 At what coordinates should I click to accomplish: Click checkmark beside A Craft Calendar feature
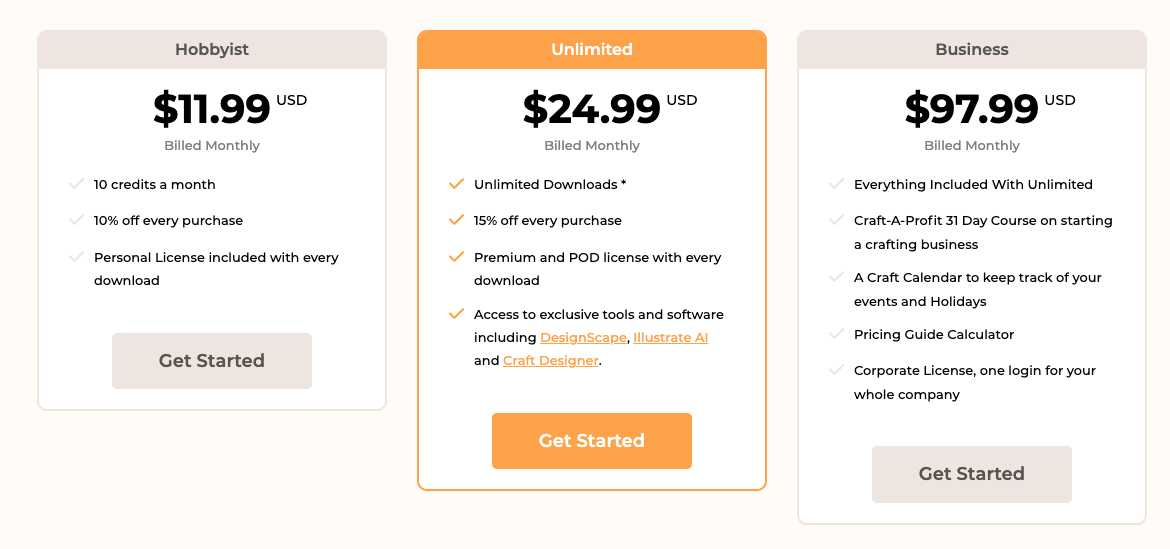coord(836,277)
